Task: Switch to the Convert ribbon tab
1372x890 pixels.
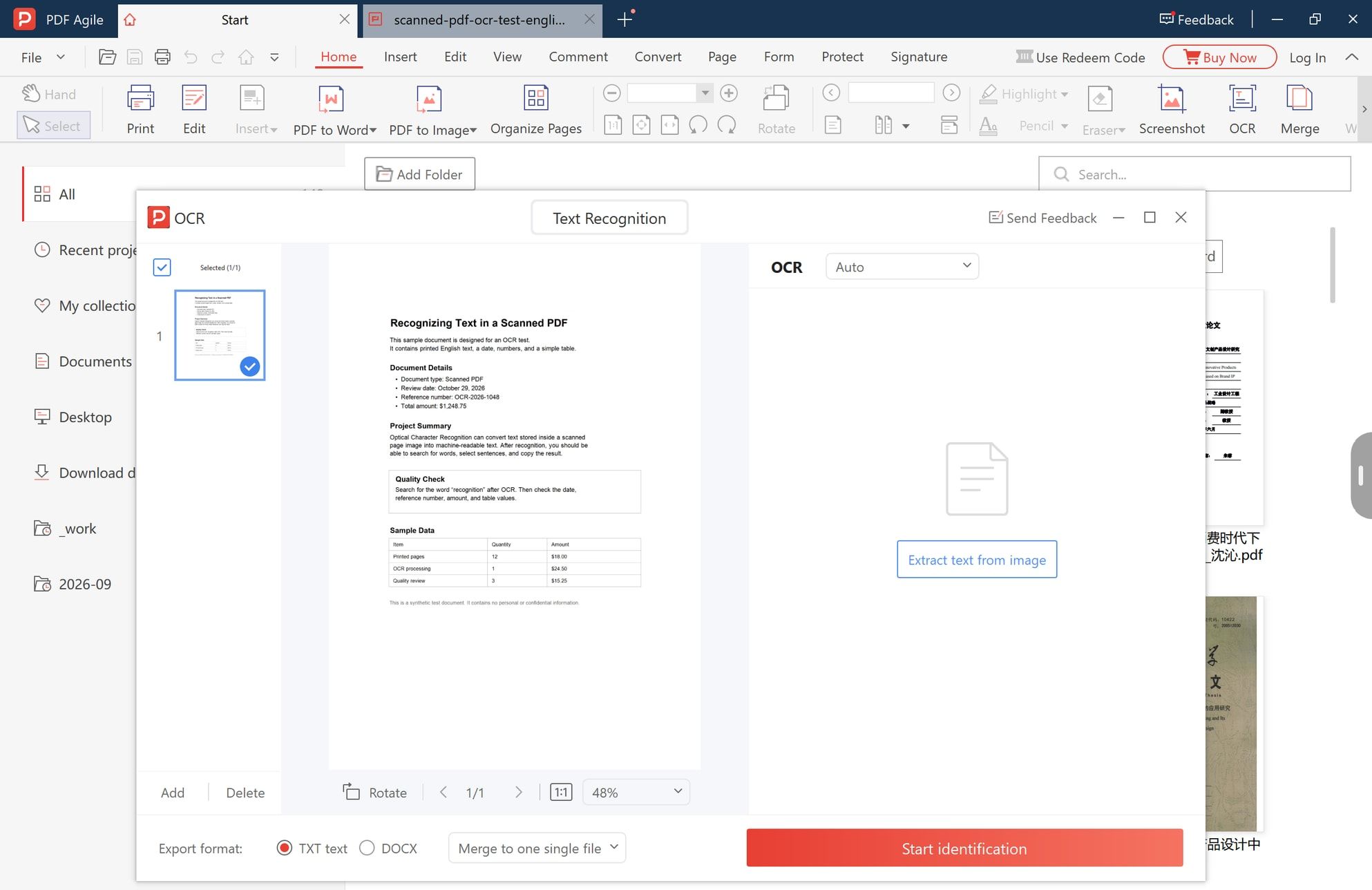Action: pyautogui.click(x=658, y=57)
